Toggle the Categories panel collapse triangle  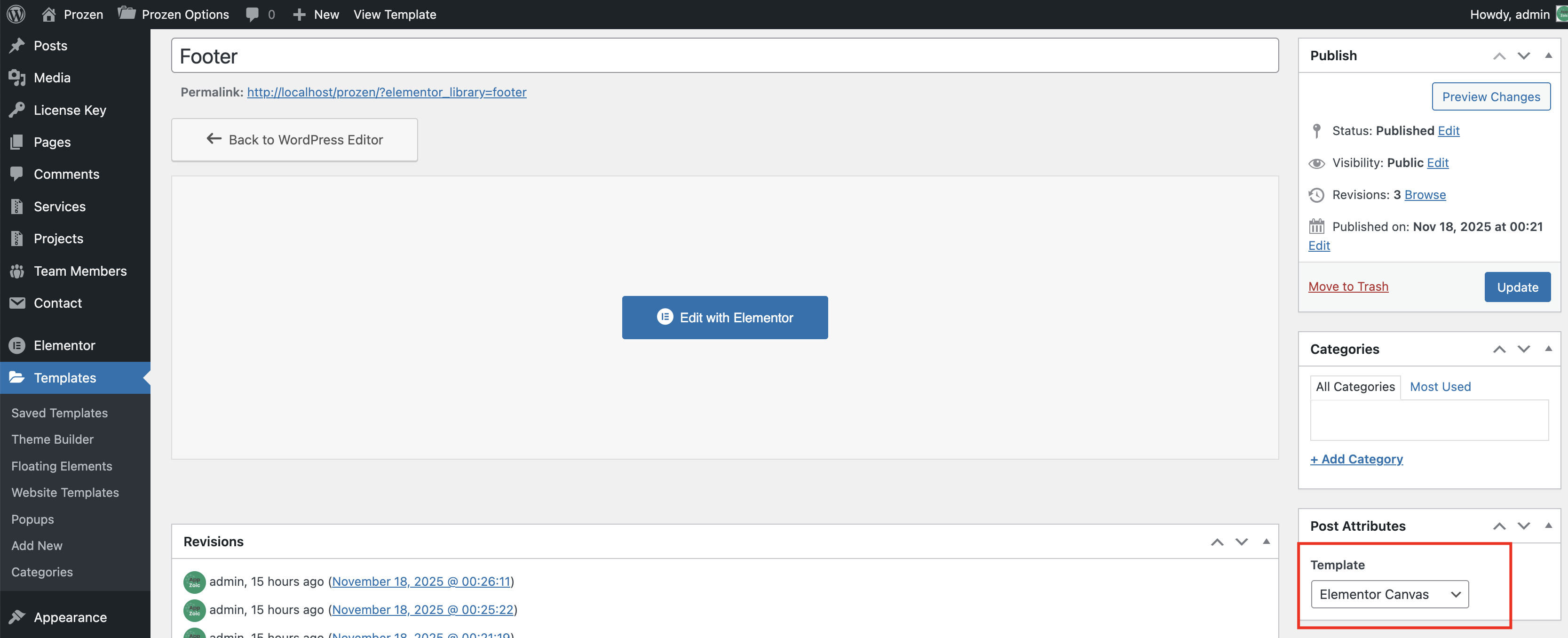click(x=1548, y=349)
